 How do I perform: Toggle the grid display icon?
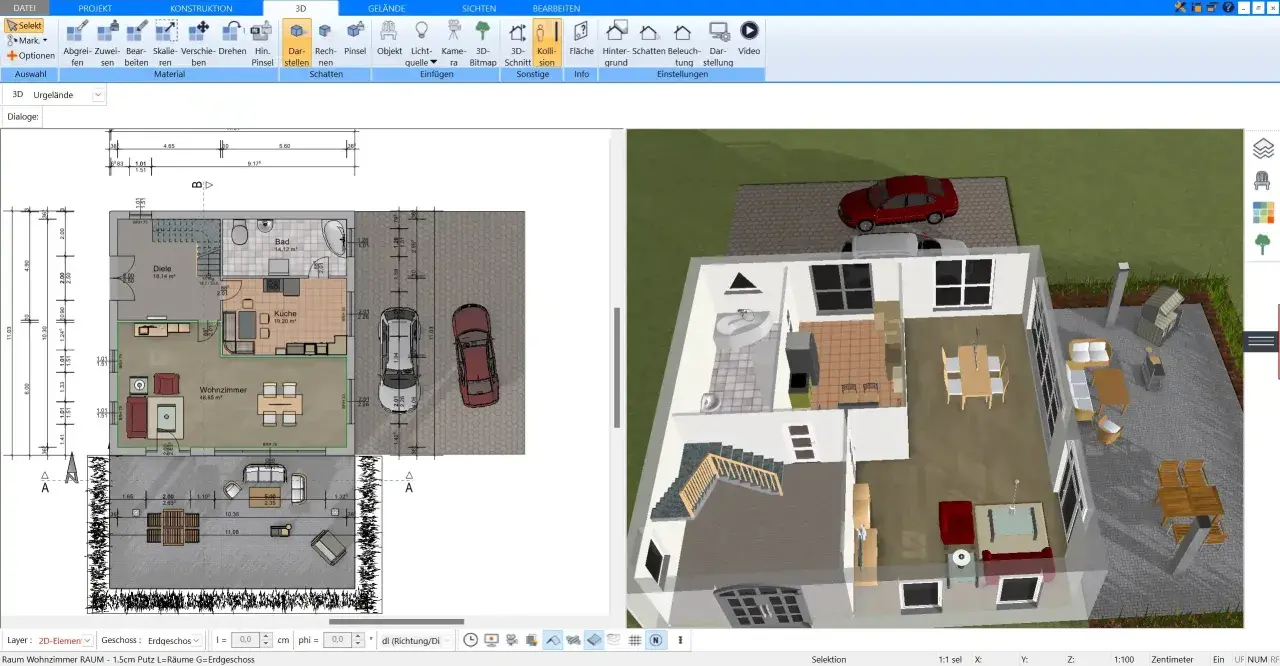(x=635, y=640)
